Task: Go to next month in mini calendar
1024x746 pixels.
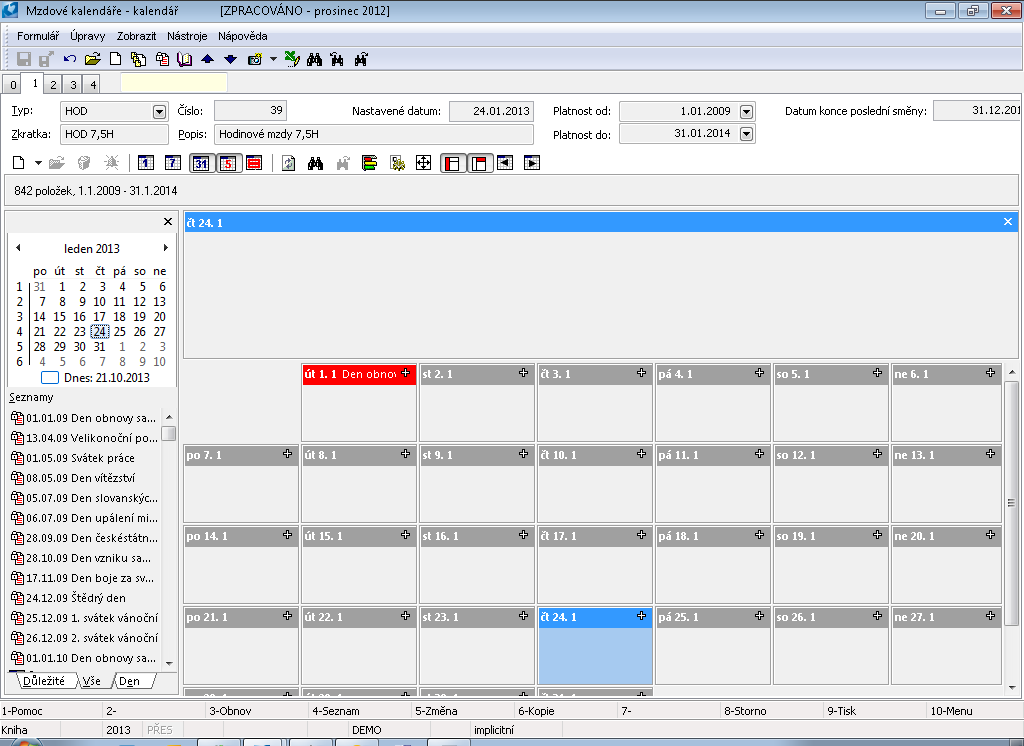Action: pyautogui.click(x=166, y=248)
